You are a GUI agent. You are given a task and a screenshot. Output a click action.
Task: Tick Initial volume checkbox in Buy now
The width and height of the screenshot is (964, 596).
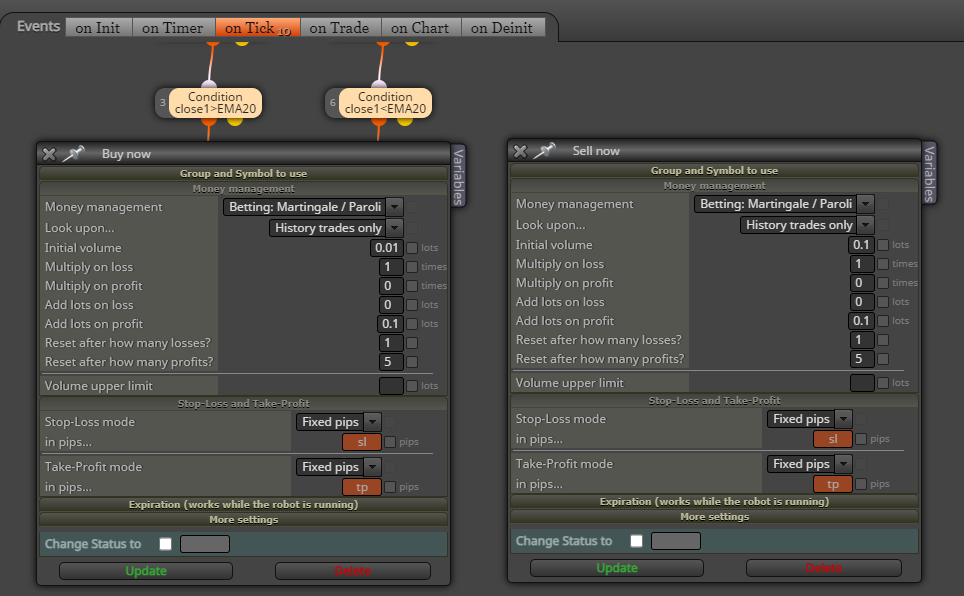tap(412, 247)
